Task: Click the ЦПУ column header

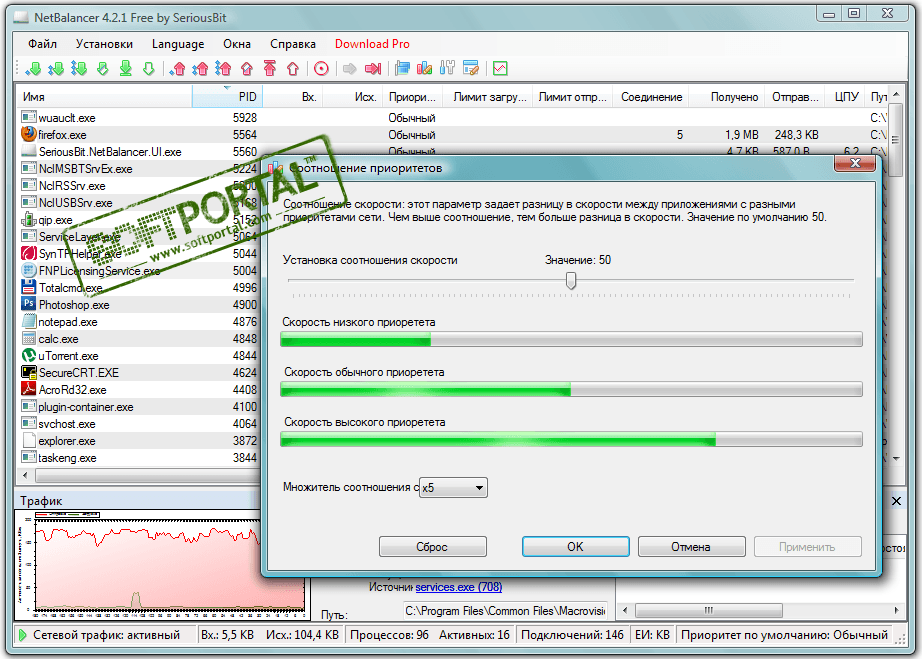Action: click(846, 97)
